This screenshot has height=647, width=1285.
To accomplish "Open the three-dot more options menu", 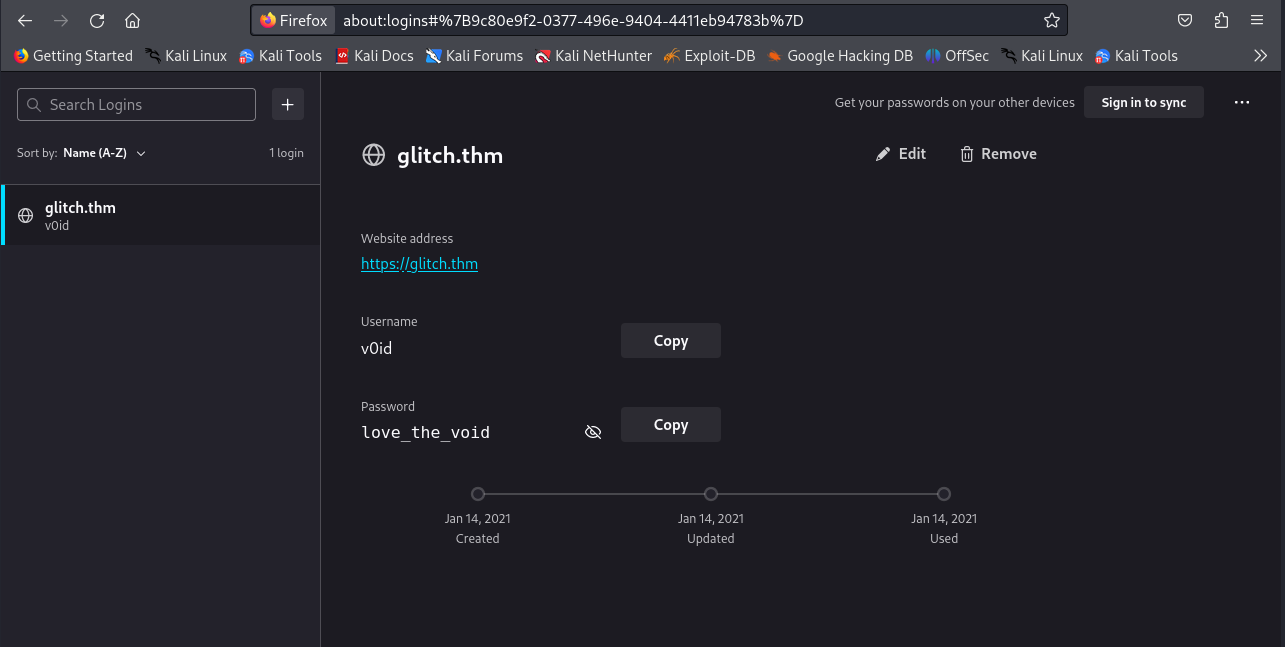I will 1242,102.
